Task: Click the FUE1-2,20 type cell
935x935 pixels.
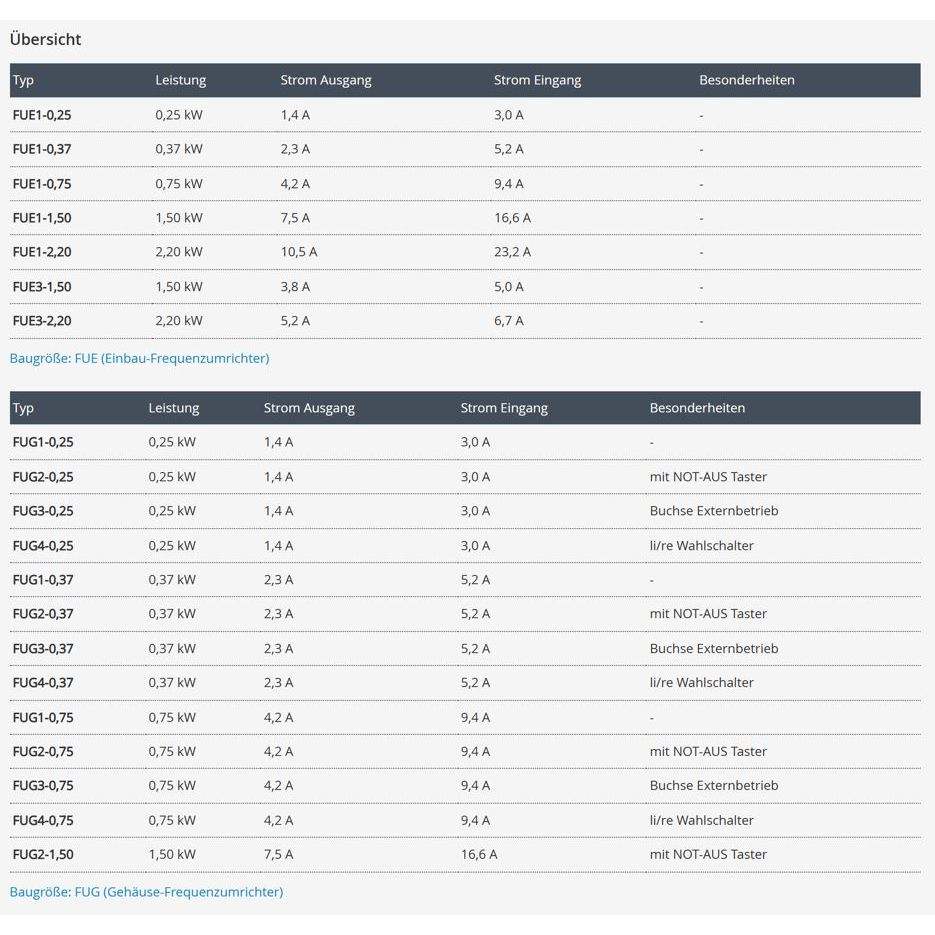Action: coord(42,252)
